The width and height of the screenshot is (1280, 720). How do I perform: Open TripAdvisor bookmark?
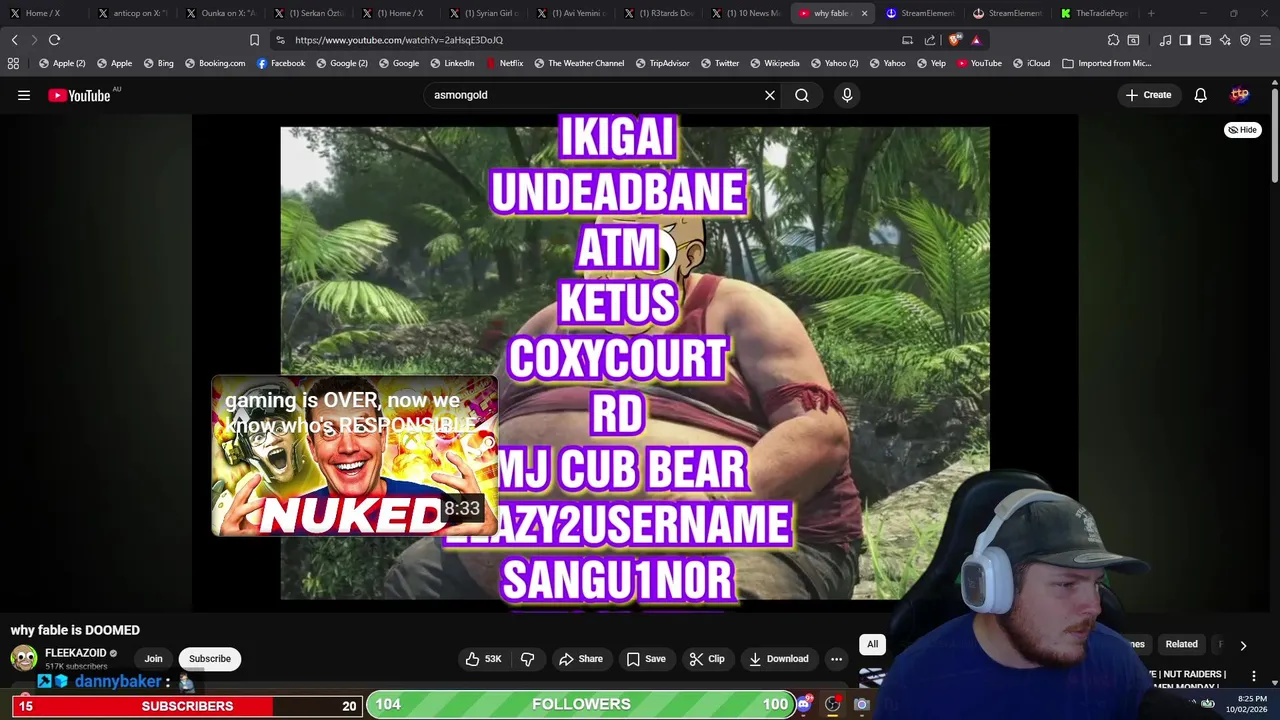662,63
